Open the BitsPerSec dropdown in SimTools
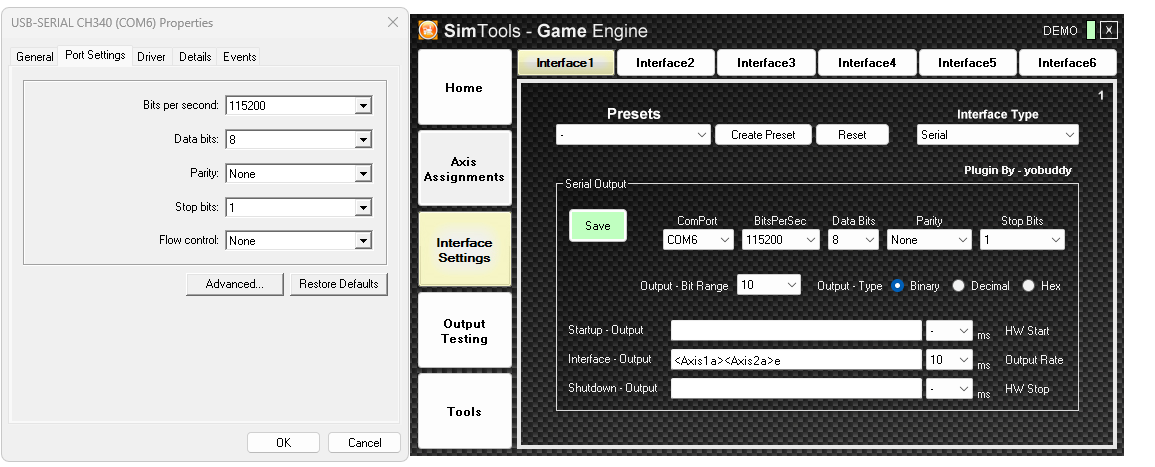This screenshot has height=467, width=1155. (x=781, y=239)
